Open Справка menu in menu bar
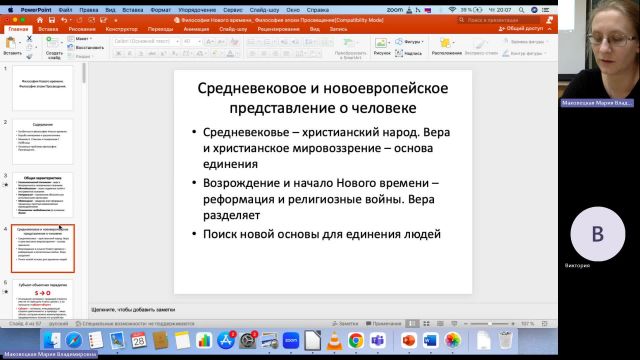The height and width of the screenshot is (360, 640). (318, 9)
